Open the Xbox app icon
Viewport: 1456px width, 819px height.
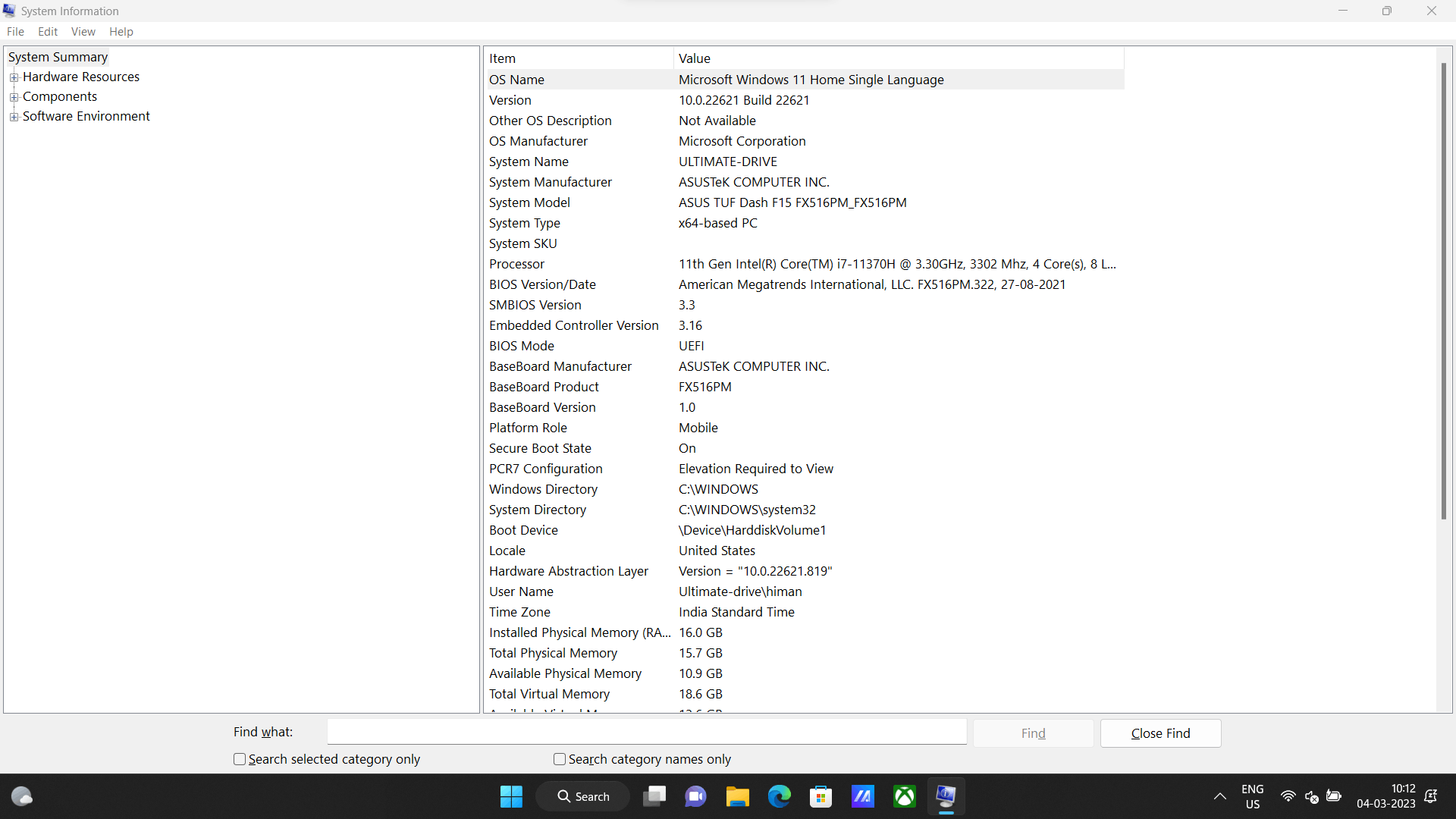904,796
